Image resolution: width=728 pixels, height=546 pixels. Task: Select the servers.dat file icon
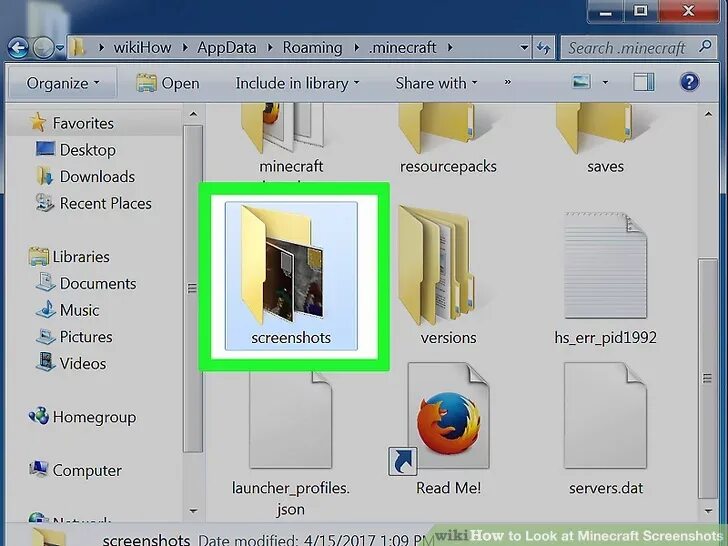(605, 416)
